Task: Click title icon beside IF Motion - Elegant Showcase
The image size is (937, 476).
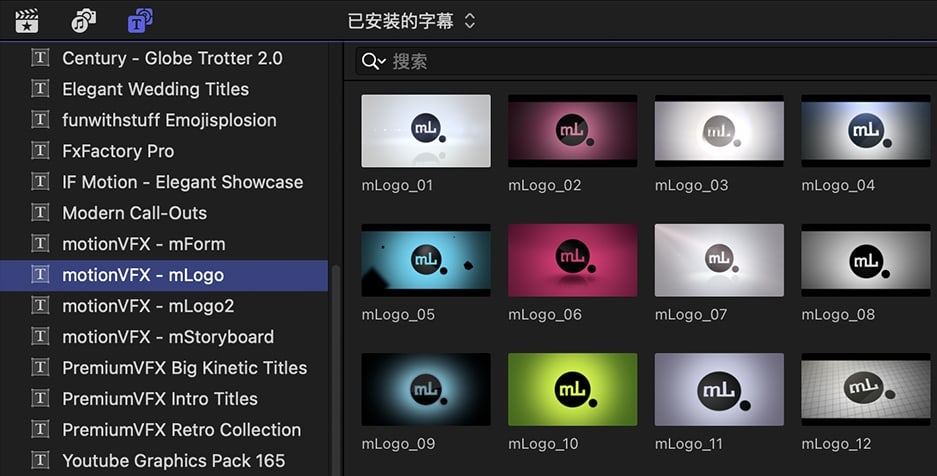Action: pyautogui.click(x=40, y=181)
